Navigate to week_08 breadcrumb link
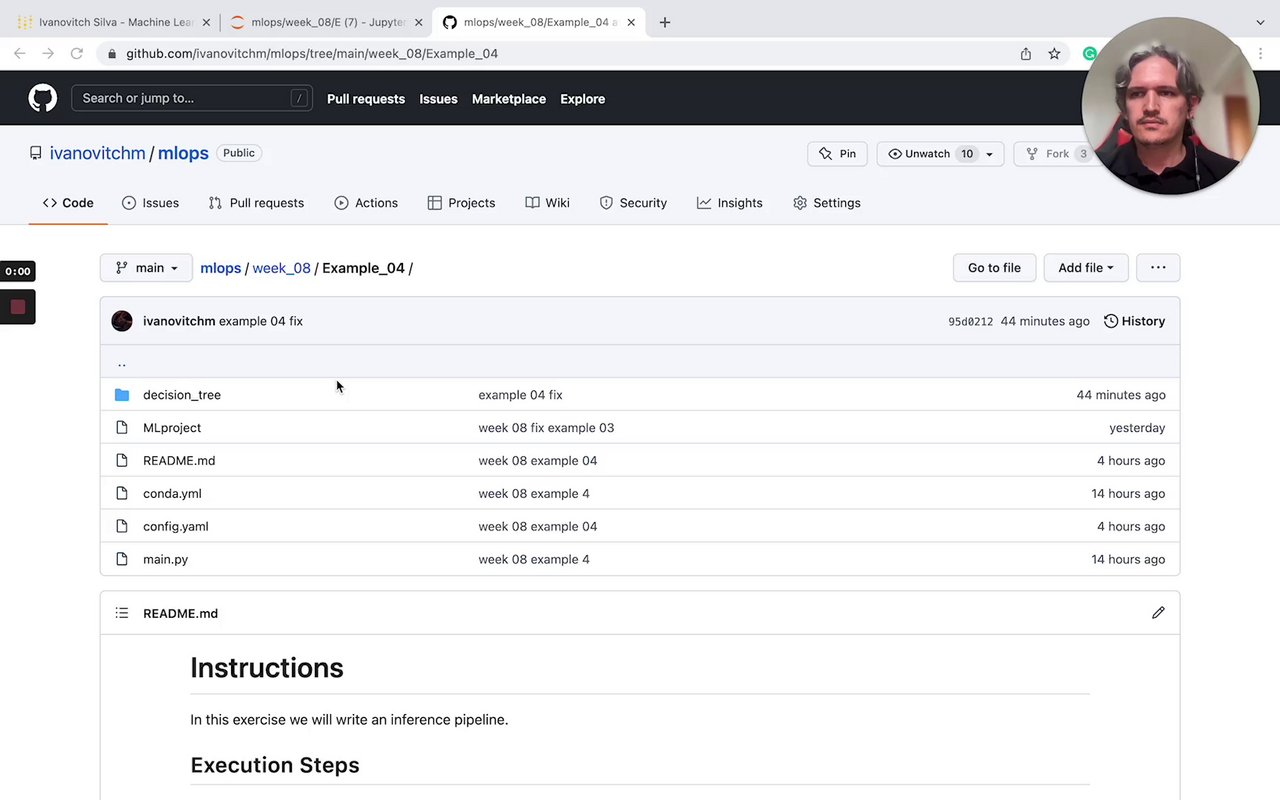1280x800 pixels. [x=281, y=268]
